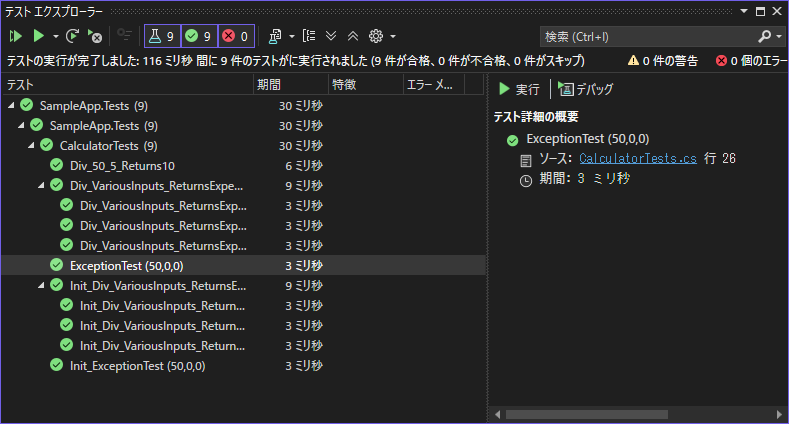Sort by テスト column header
Screen dimensions: 789x424
pos(127,84)
